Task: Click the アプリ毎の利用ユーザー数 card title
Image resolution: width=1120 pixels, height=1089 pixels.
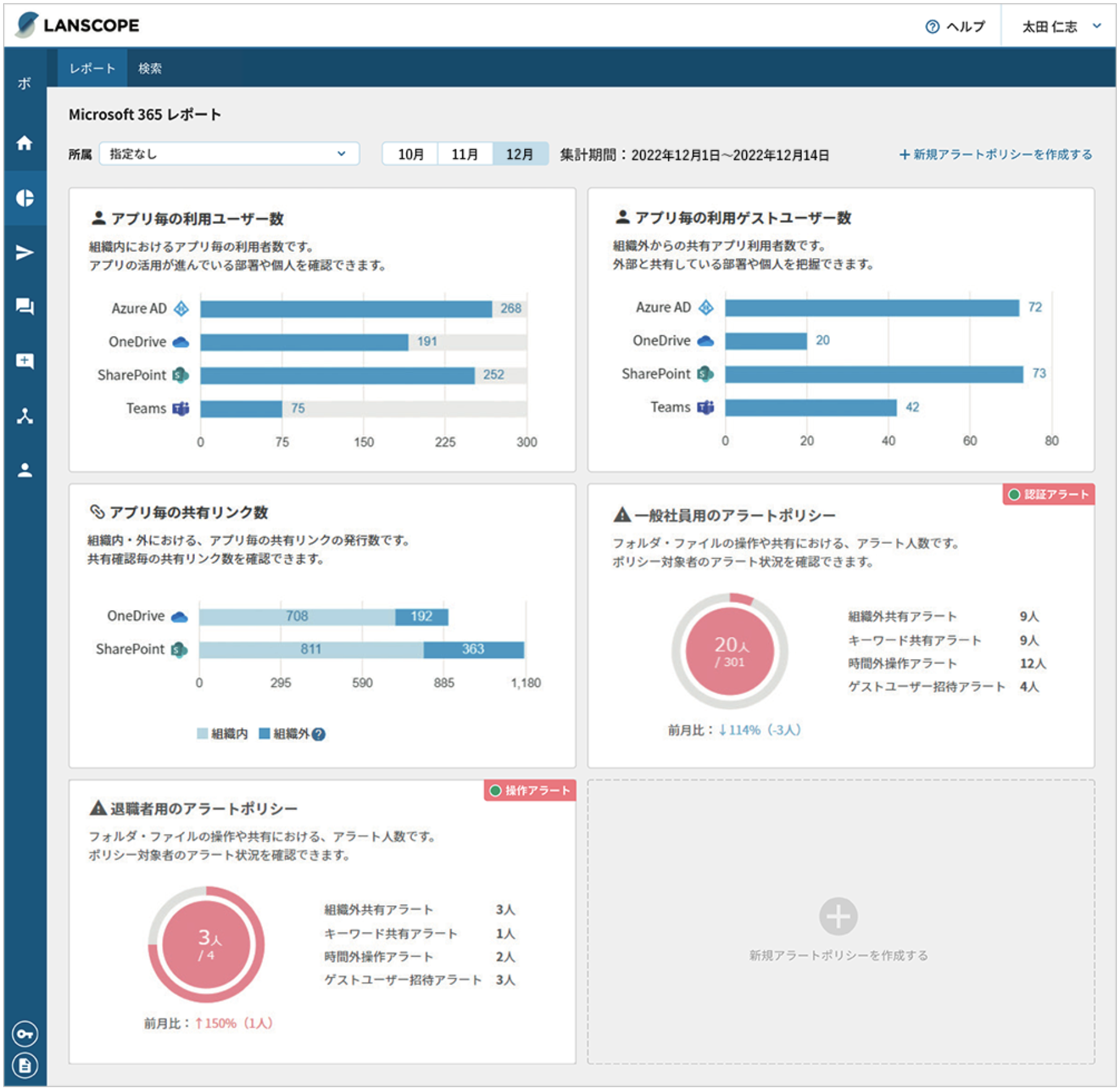Action: click(x=197, y=219)
